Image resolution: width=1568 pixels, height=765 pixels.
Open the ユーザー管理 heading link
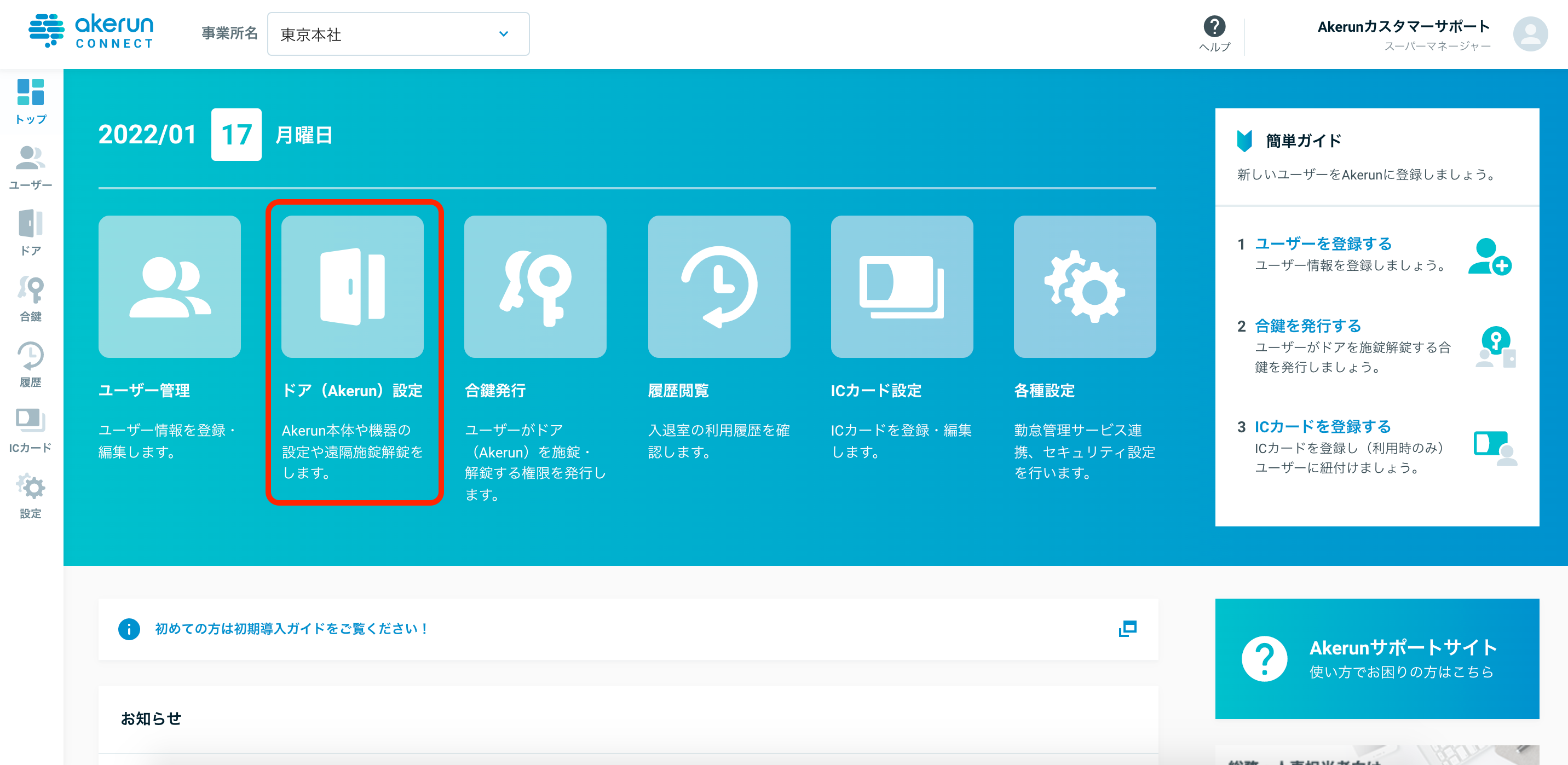(144, 390)
